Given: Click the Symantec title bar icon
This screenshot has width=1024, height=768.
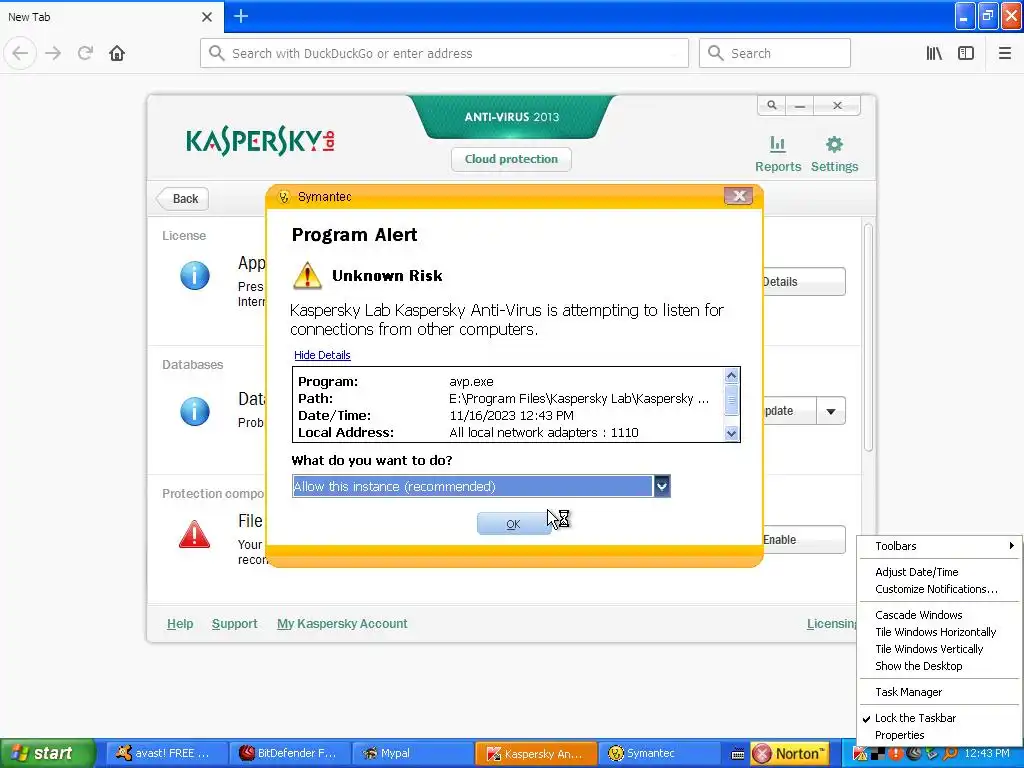Looking at the screenshot, I should click(284, 197).
